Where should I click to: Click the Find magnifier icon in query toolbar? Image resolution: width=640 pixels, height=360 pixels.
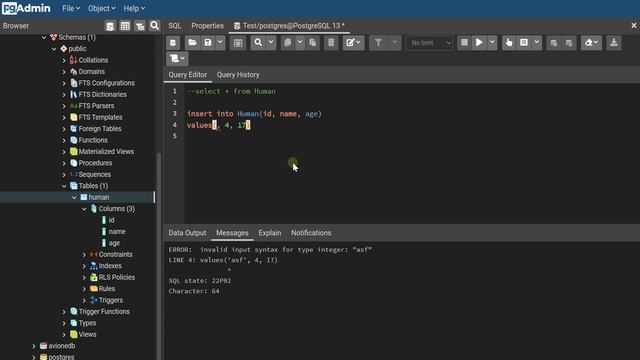[x=258, y=43]
